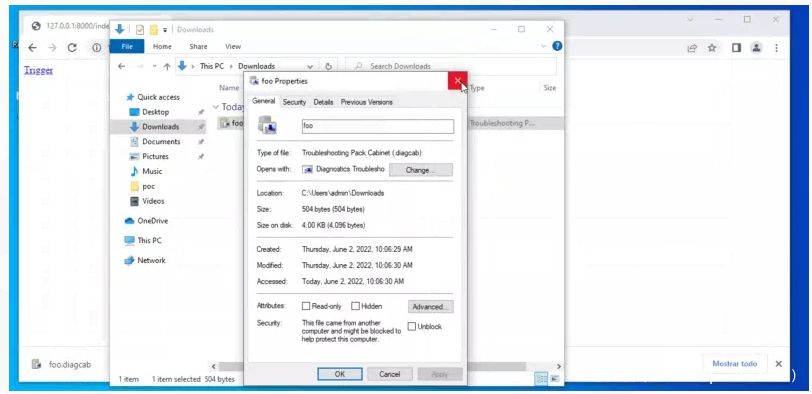Image resolution: width=812 pixels, height=394 pixels.
Task: Switch to the Previous Versions tab
Action: click(367, 102)
